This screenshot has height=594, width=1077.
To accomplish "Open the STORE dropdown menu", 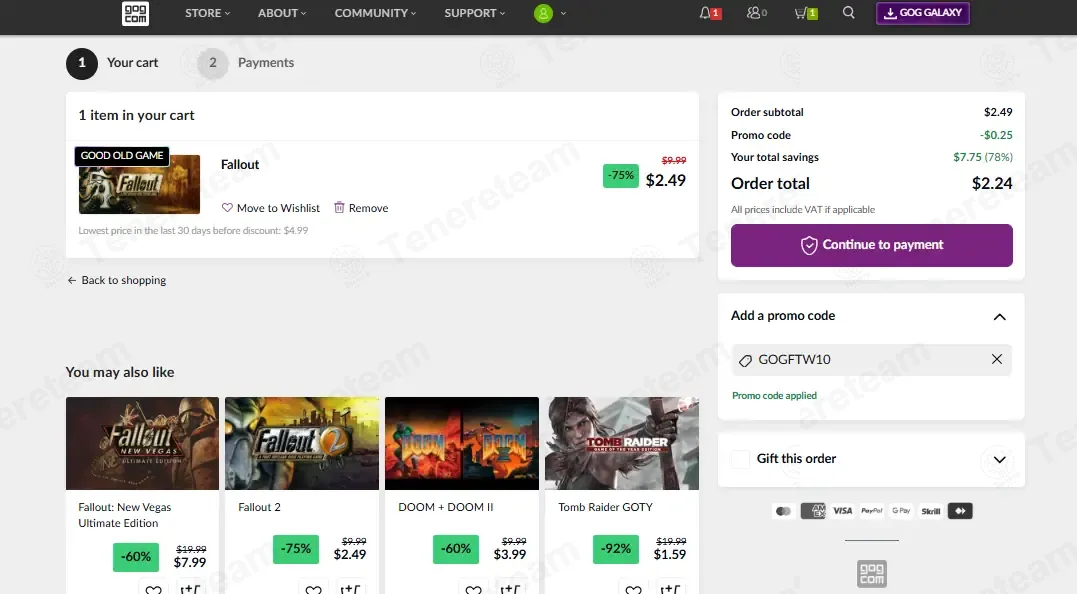I will point(207,13).
